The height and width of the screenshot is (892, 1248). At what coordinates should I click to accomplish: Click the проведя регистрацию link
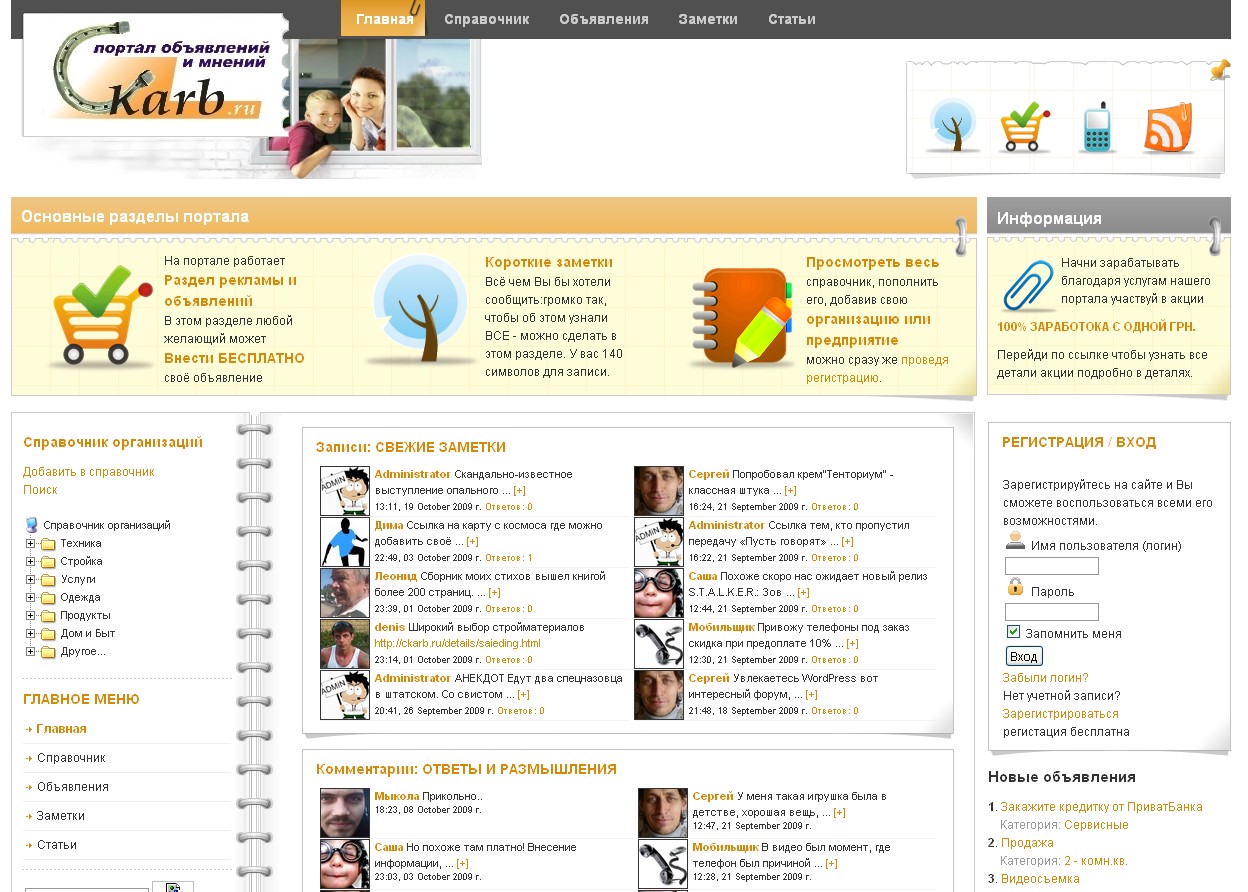point(877,369)
